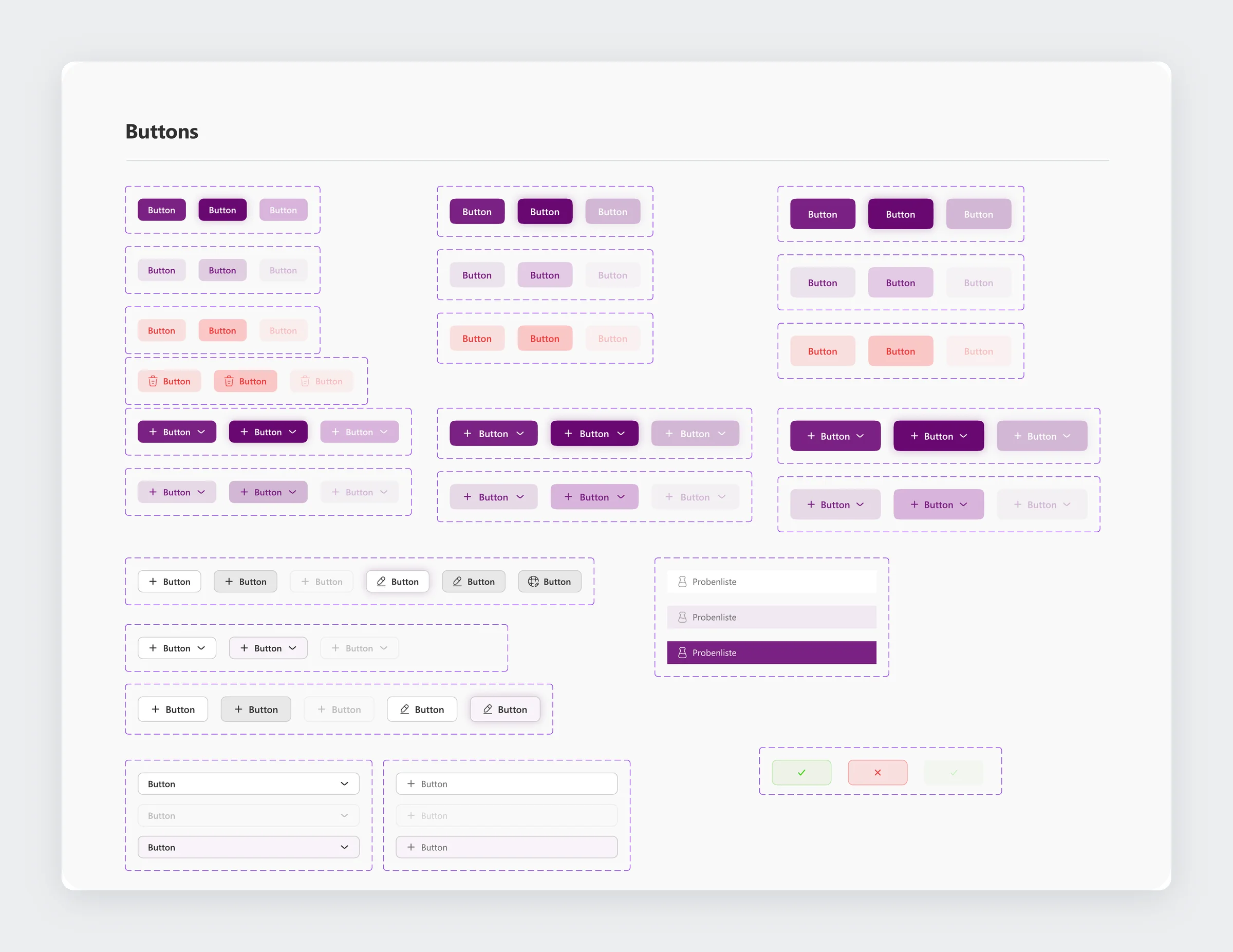Click the globe Button label text
Viewport: 1233px width, 952px height.
point(557,582)
